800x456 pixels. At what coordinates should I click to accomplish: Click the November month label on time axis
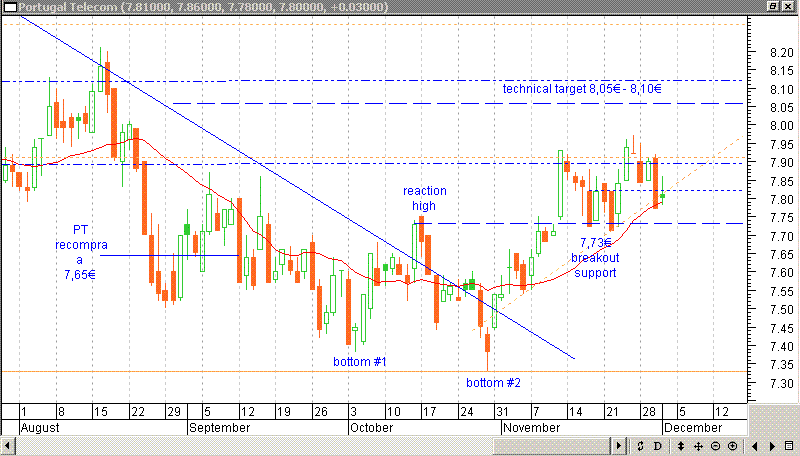pyautogui.click(x=532, y=427)
